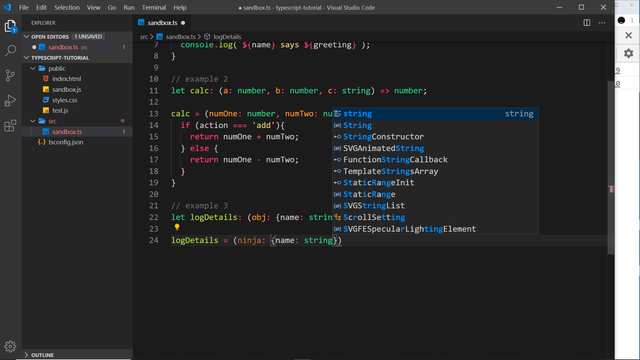Viewport: 640px width, 360px height.
Task: Open index.html in the explorer
Action: (66, 79)
